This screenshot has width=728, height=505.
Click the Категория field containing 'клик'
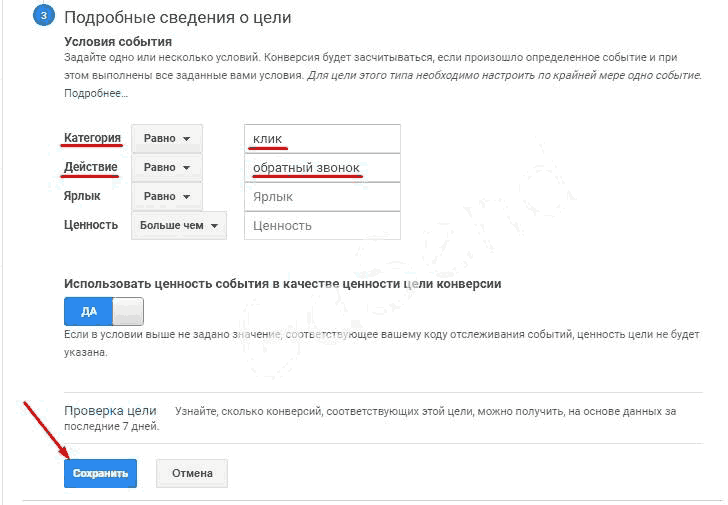click(322, 138)
